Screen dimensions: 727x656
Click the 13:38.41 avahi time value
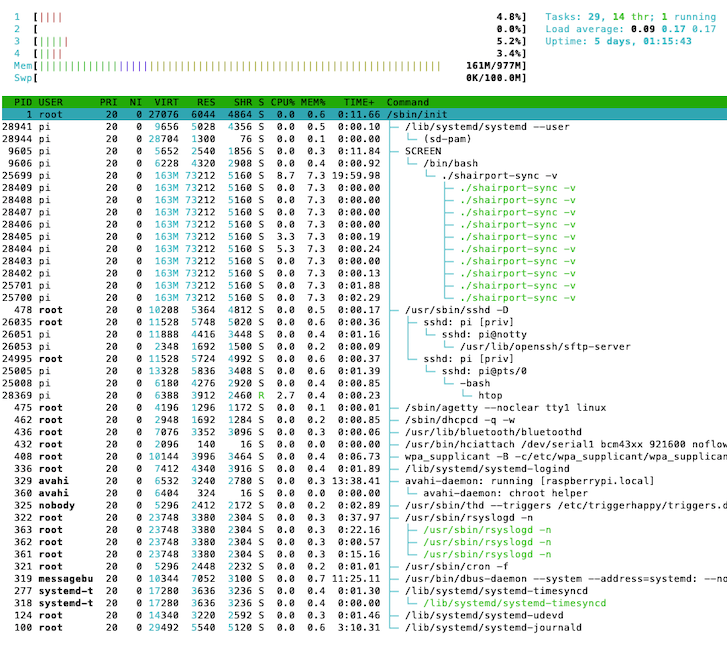(x=356, y=481)
